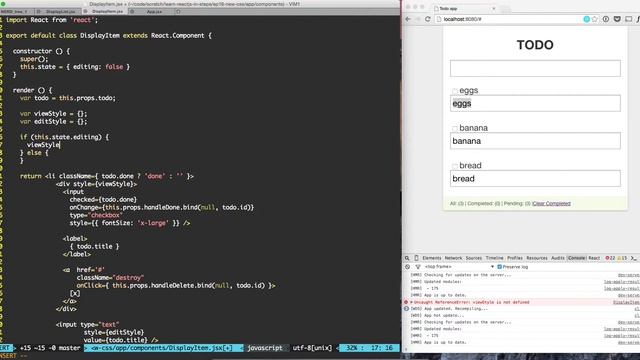The image size is (640, 360).
Task: Clear the console with the ban icon
Action: (x=407, y=267)
